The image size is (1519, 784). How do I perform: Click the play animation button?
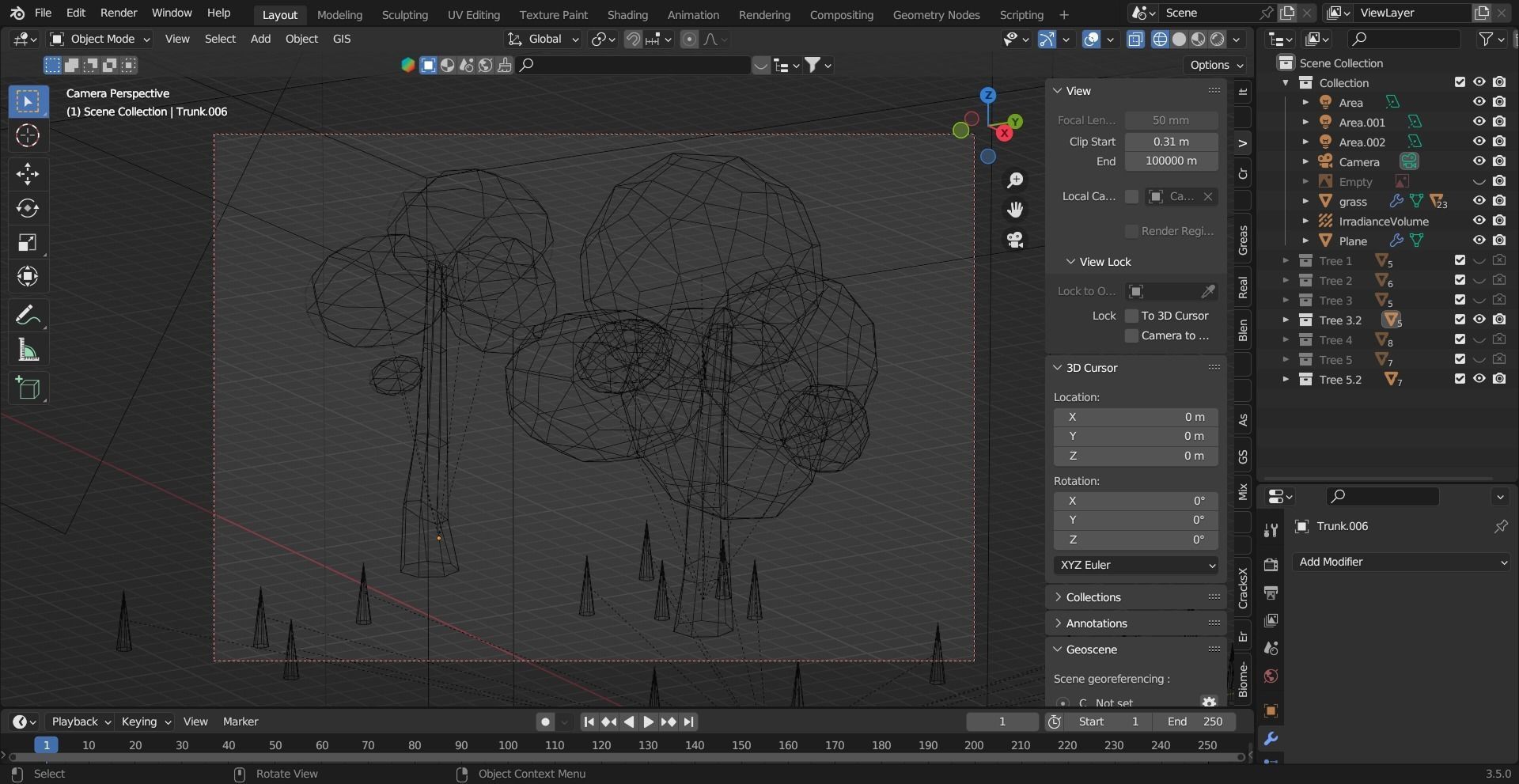point(648,722)
